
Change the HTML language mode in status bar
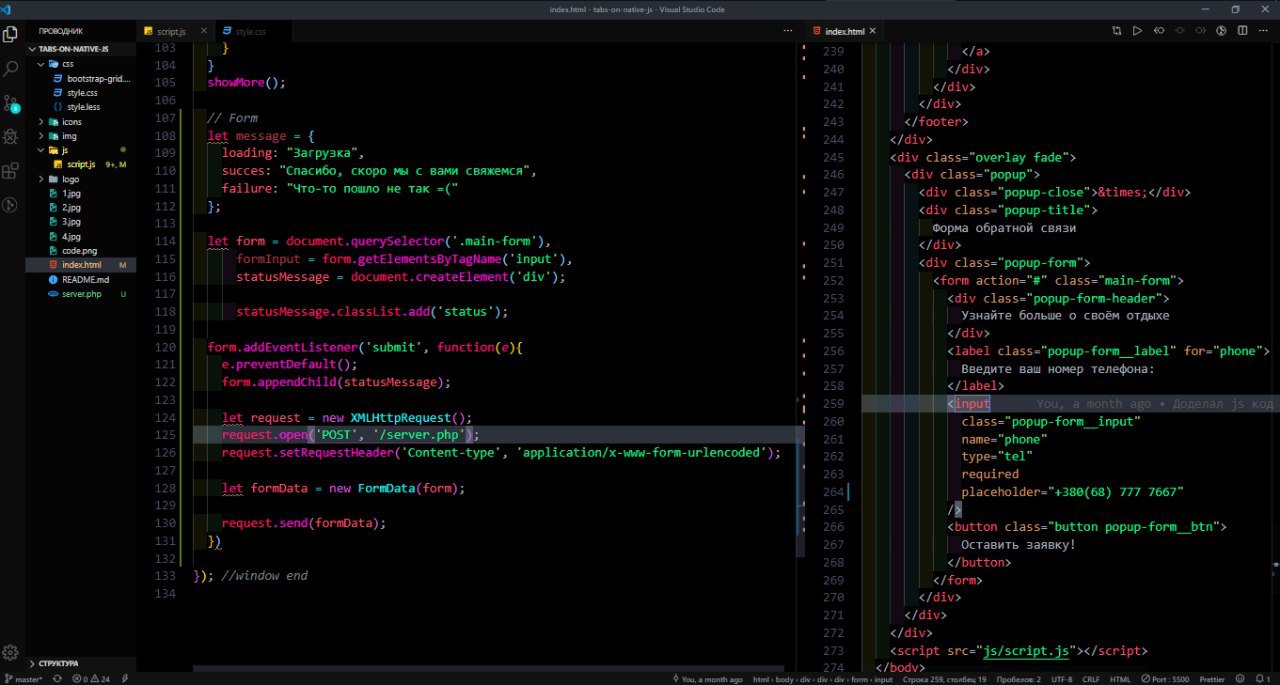click(1120, 679)
